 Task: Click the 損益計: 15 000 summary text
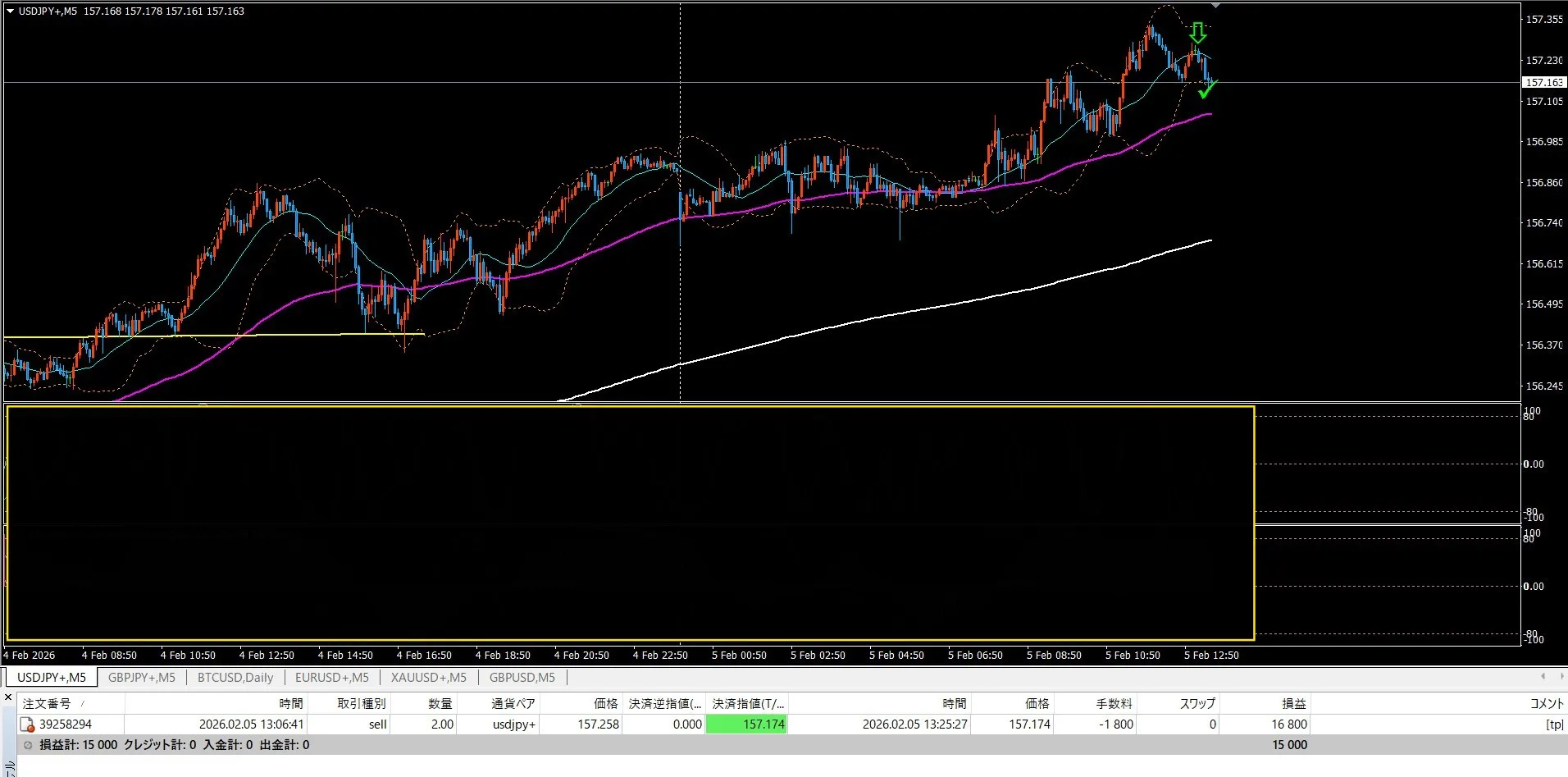[x=79, y=745]
